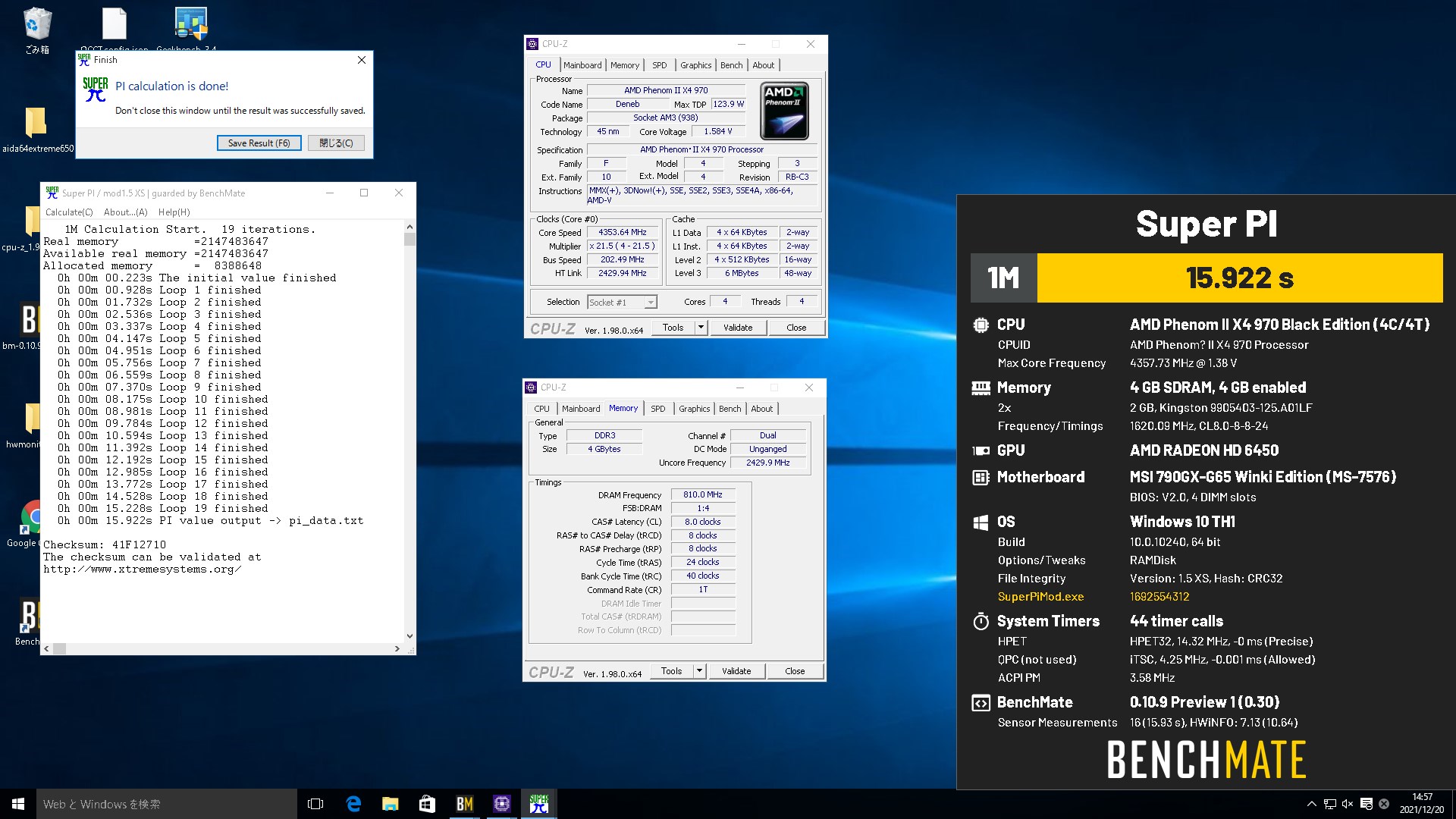The image size is (1456, 819).
Task: Expand Tools dropdown arrow in CPU-Z Memory window
Action: 699,671
